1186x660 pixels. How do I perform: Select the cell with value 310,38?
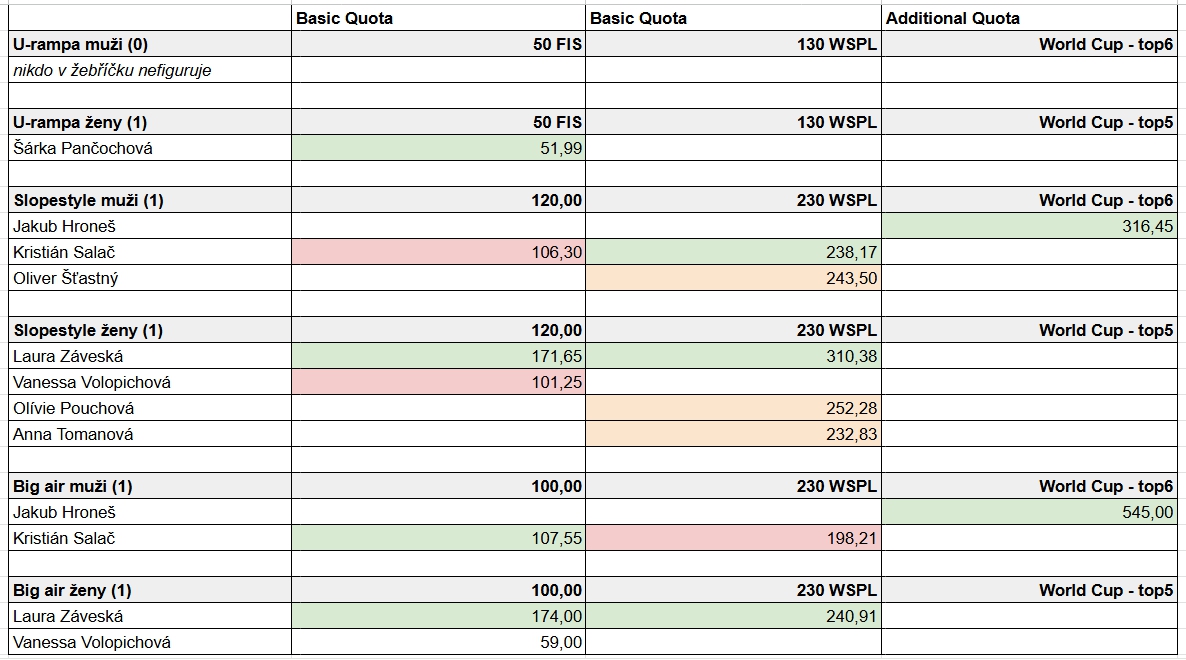click(x=733, y=356)
